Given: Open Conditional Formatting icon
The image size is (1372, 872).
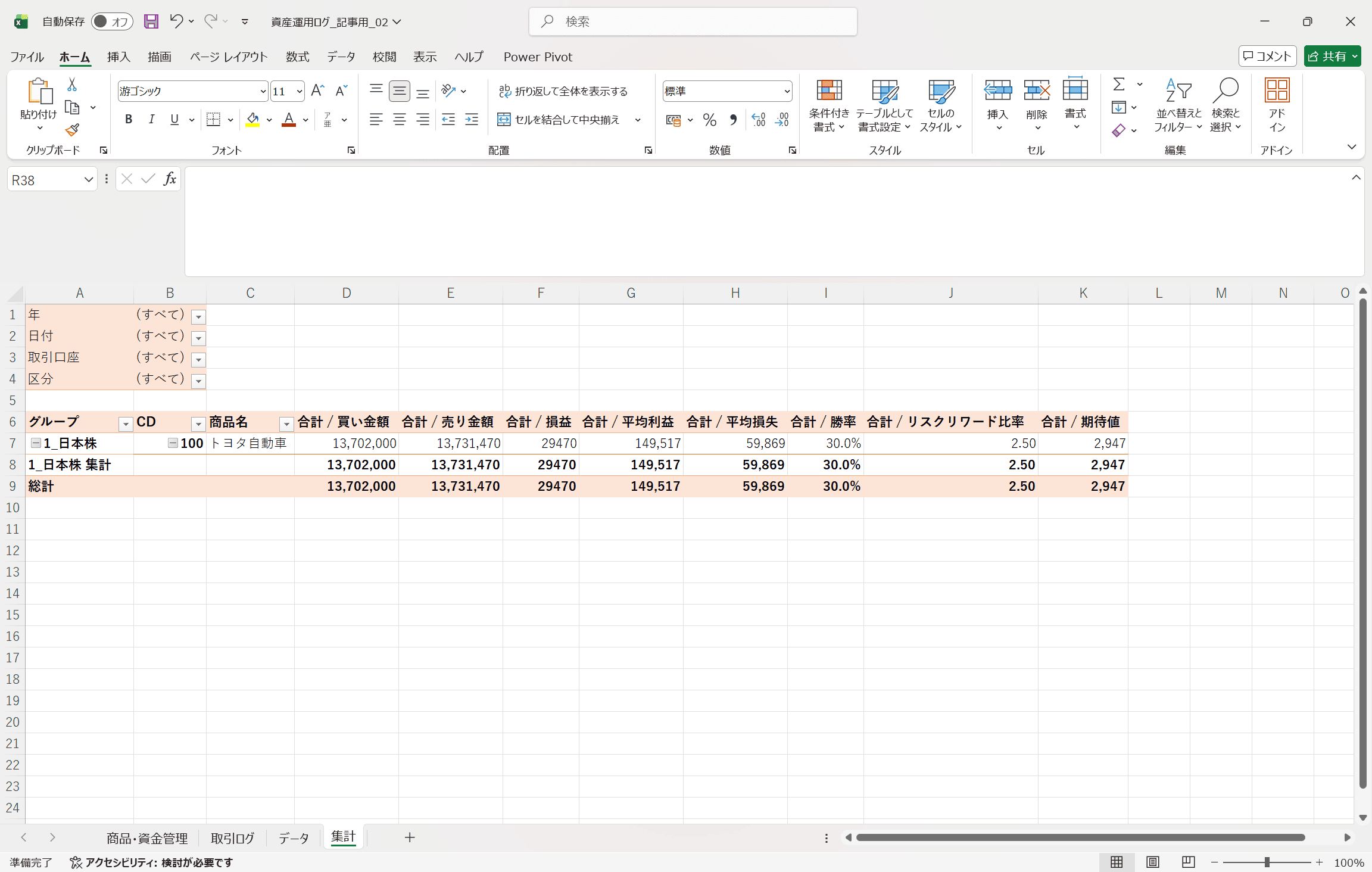Looking at the screenshot, I should [x=828, y=91].
